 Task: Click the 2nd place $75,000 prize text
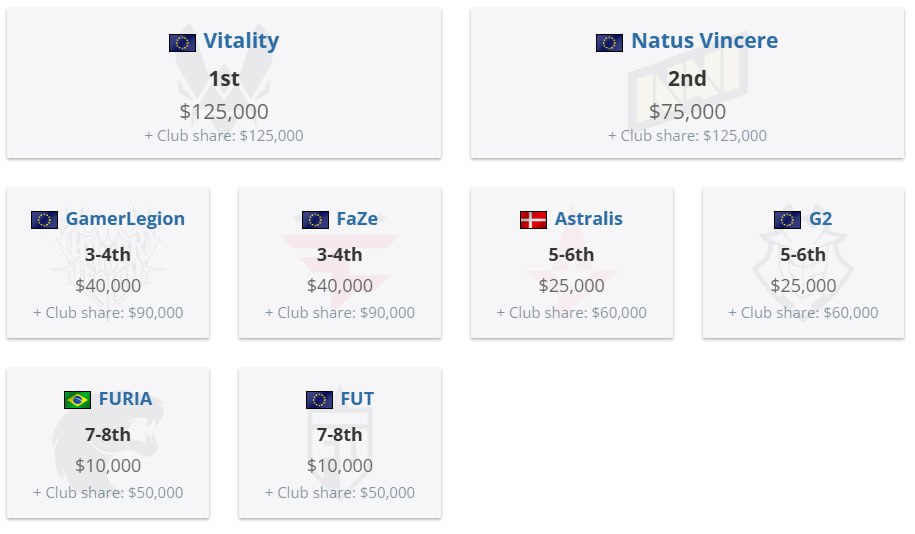tap(687, 111)
